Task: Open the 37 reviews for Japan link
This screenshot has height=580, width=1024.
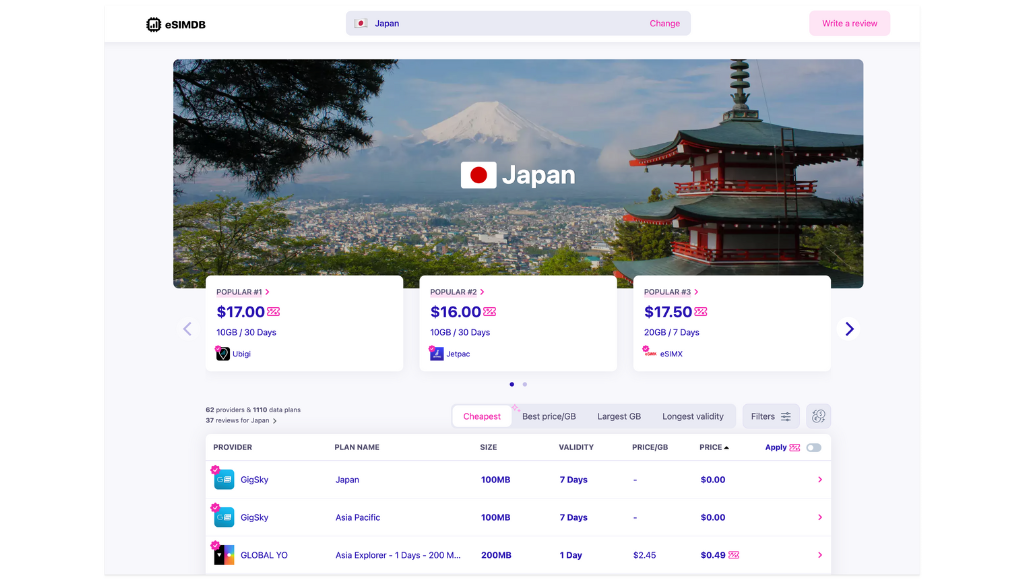Action: point(241,421)
